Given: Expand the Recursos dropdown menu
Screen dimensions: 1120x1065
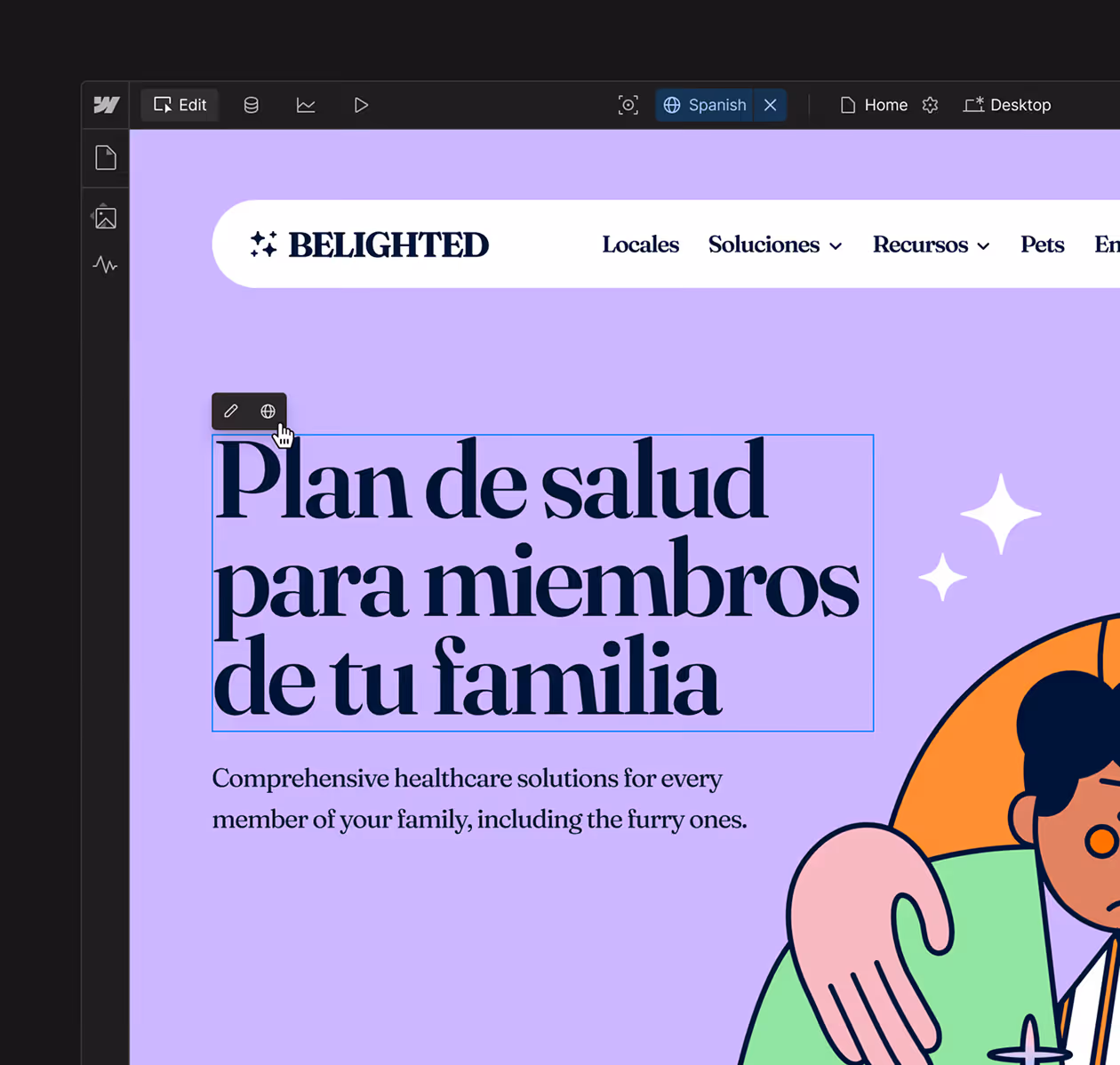Looking at the screenshot, I should pos(983,246).
